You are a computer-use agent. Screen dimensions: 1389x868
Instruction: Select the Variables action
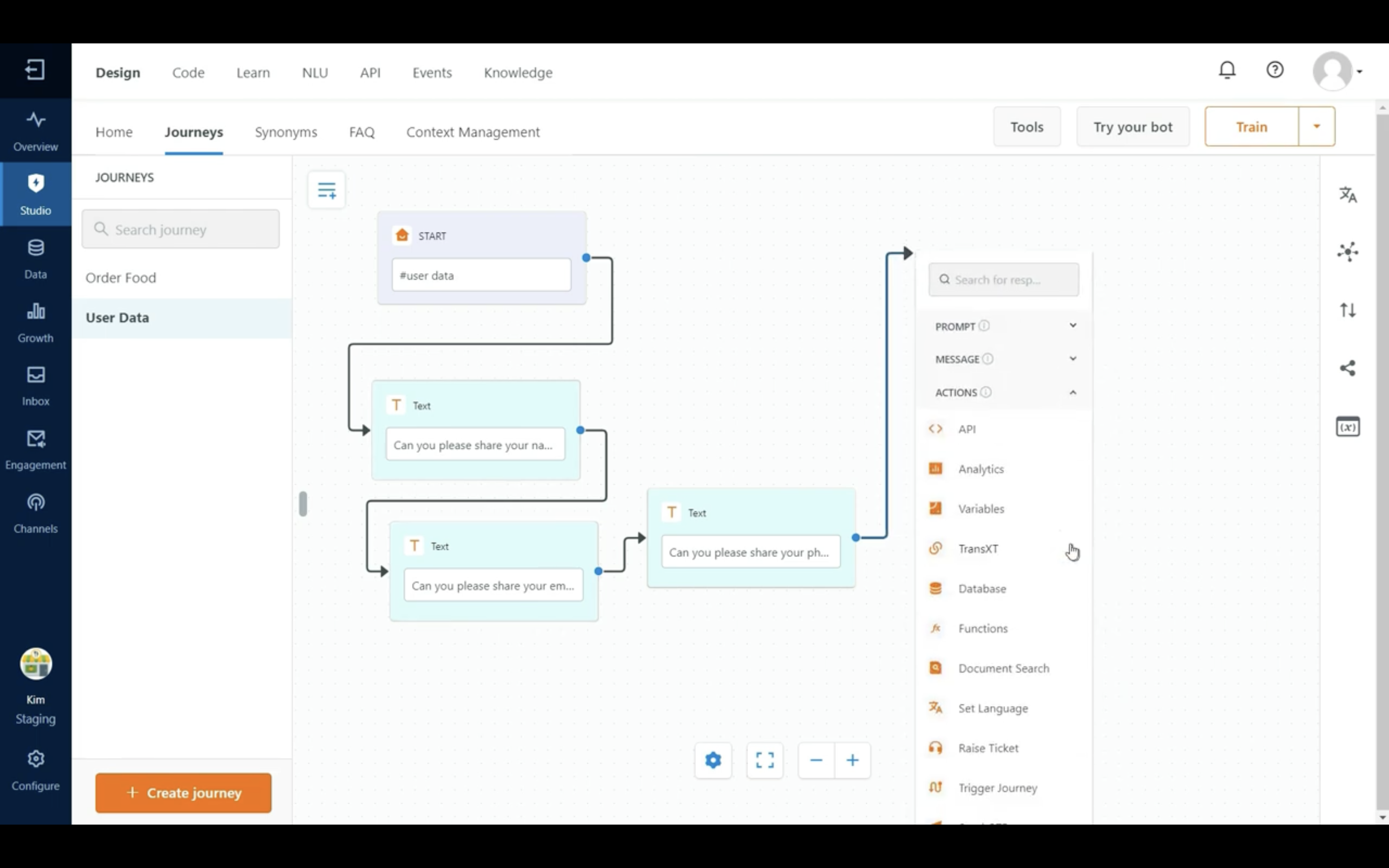(1003, 509)
